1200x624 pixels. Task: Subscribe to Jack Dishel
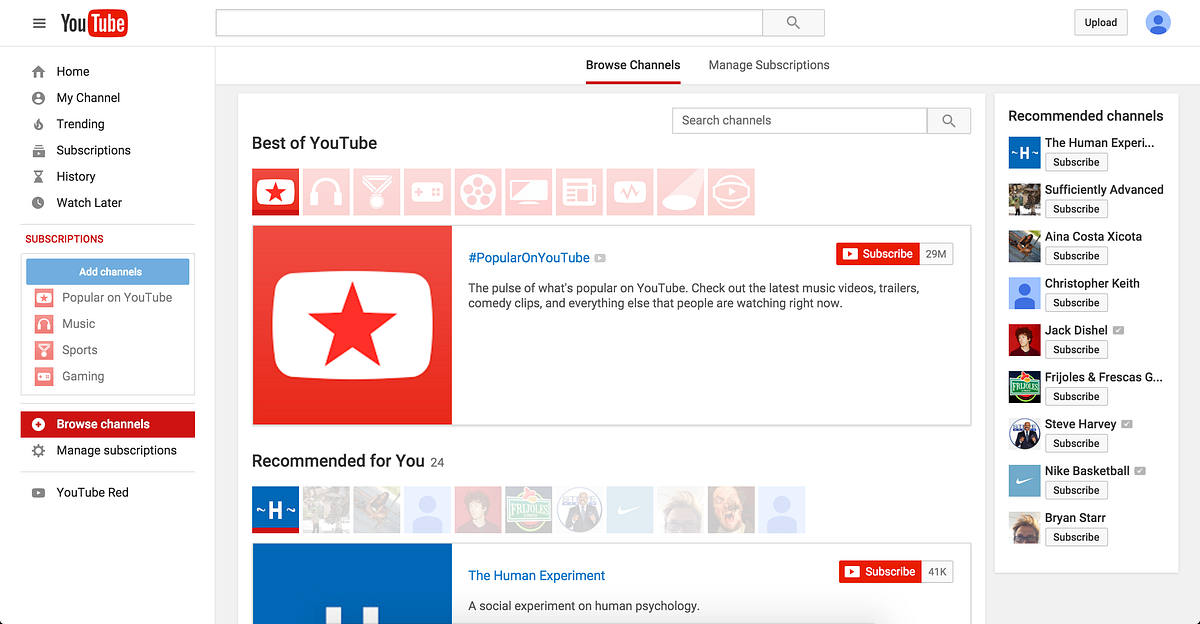tap(1076, 350)
